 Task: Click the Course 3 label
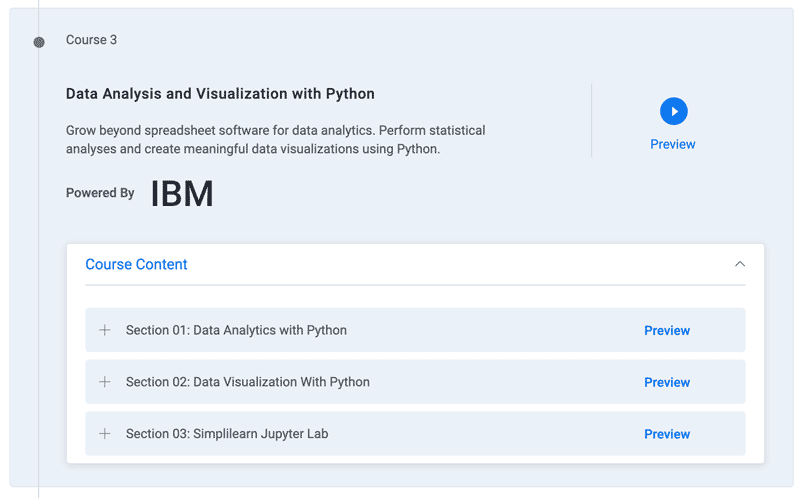pyautogui.click(x=91, y=40)
